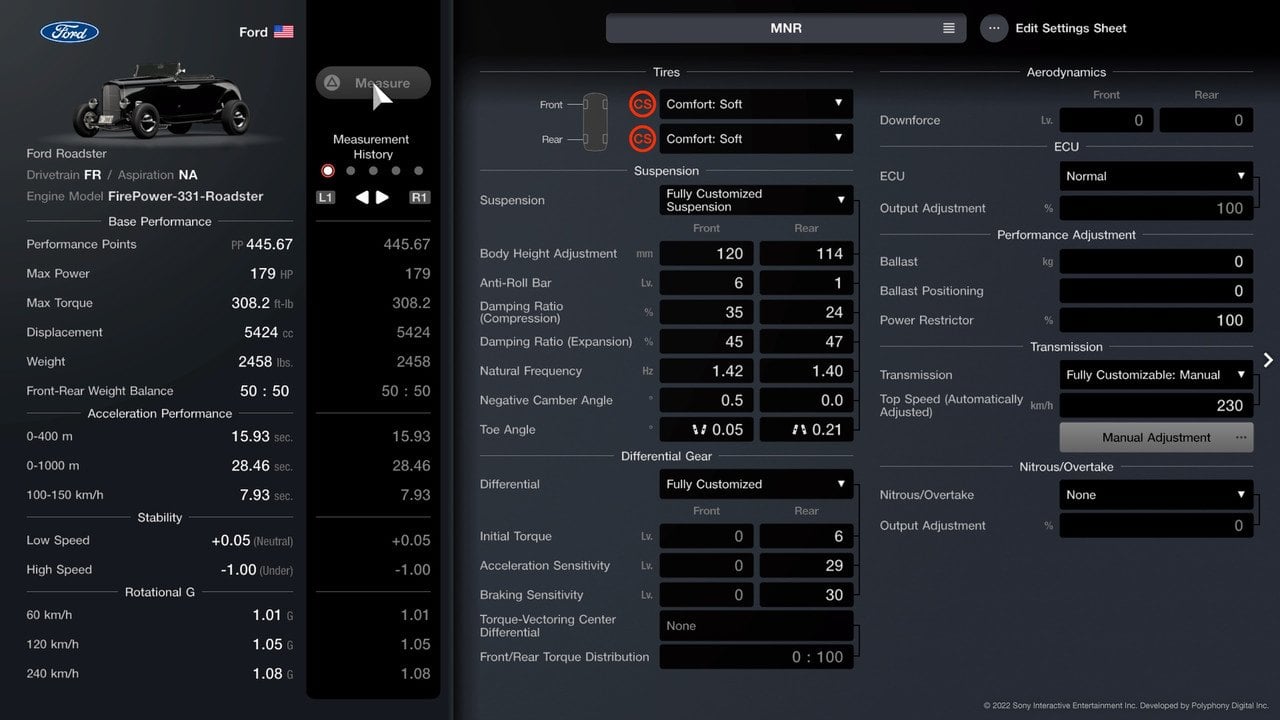
Task: Go to previous measurement with left arrow
Action: point(362,198)
